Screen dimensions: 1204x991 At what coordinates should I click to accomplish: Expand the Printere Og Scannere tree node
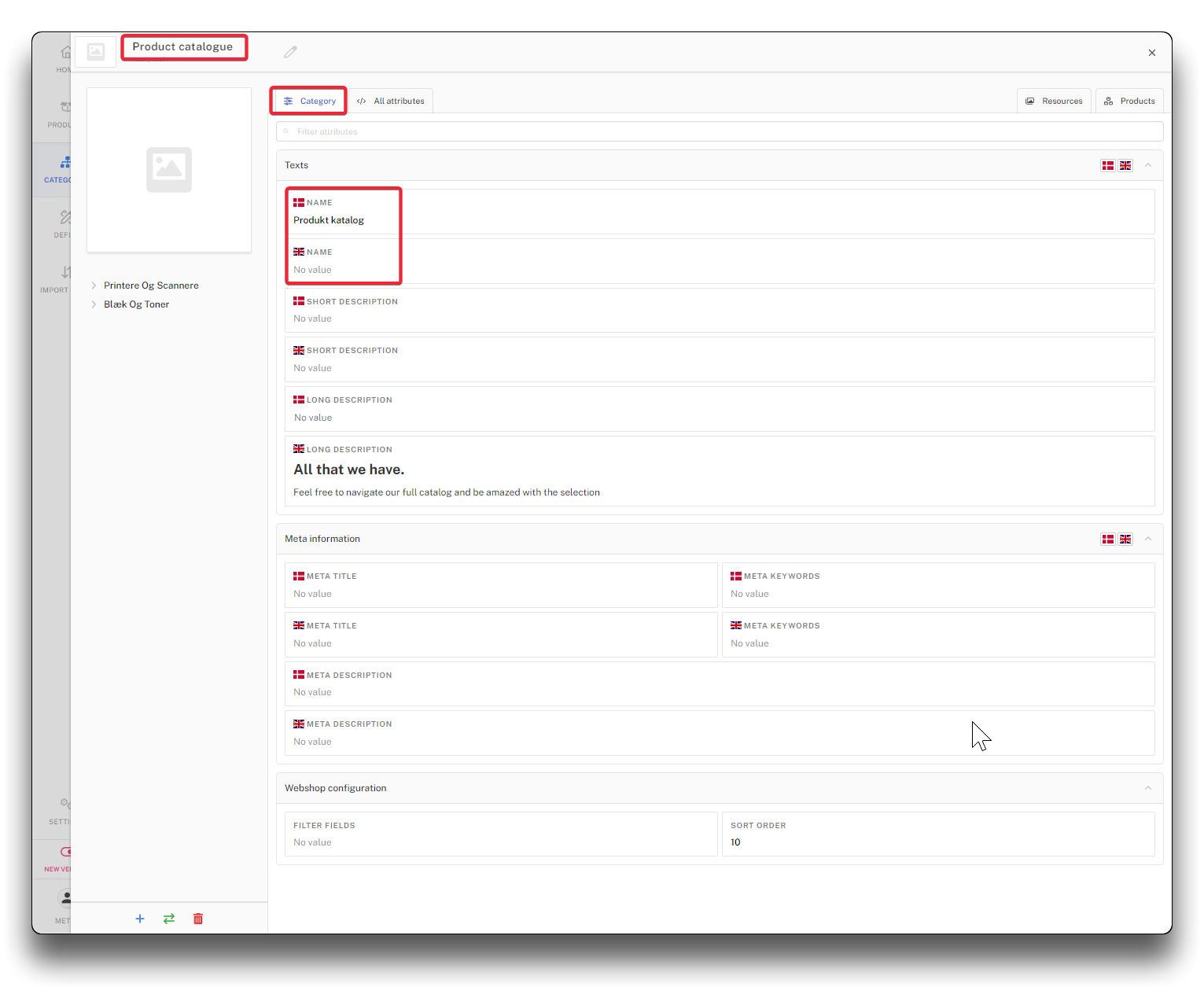click(x=94, y=286)
